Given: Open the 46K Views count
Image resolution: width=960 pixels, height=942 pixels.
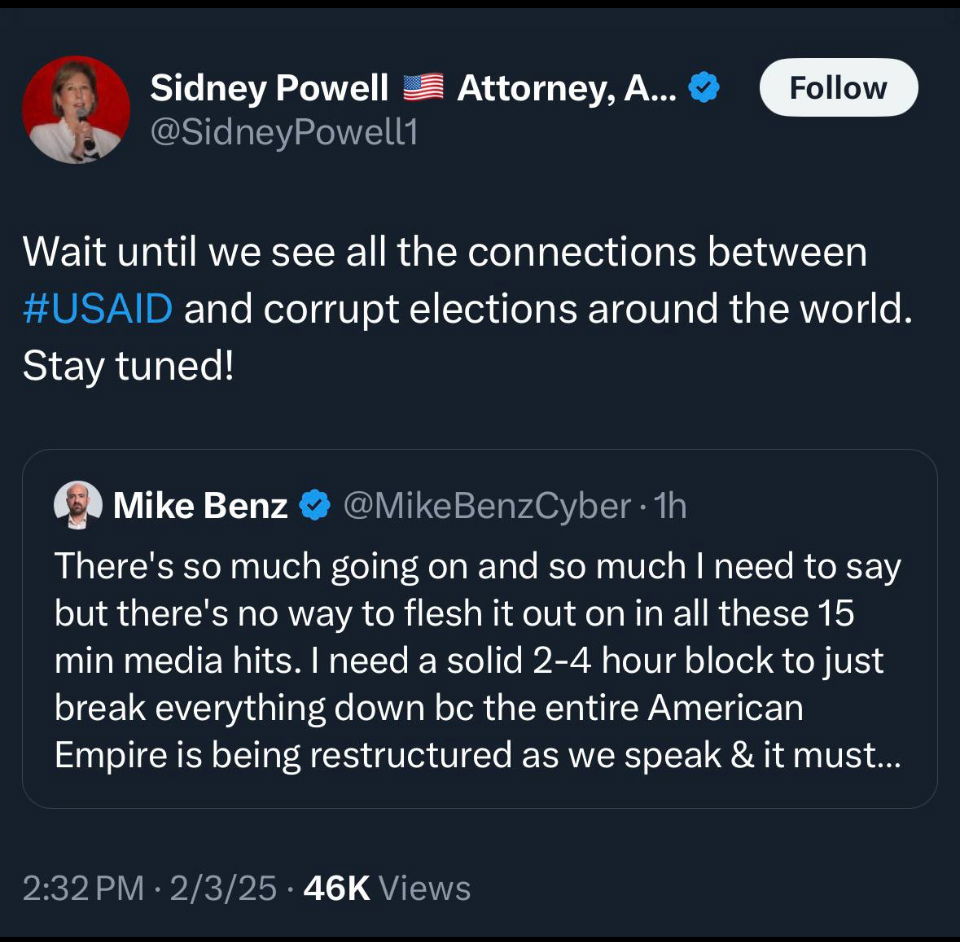Looking at the screenshot, I should (x=386, y=888).
